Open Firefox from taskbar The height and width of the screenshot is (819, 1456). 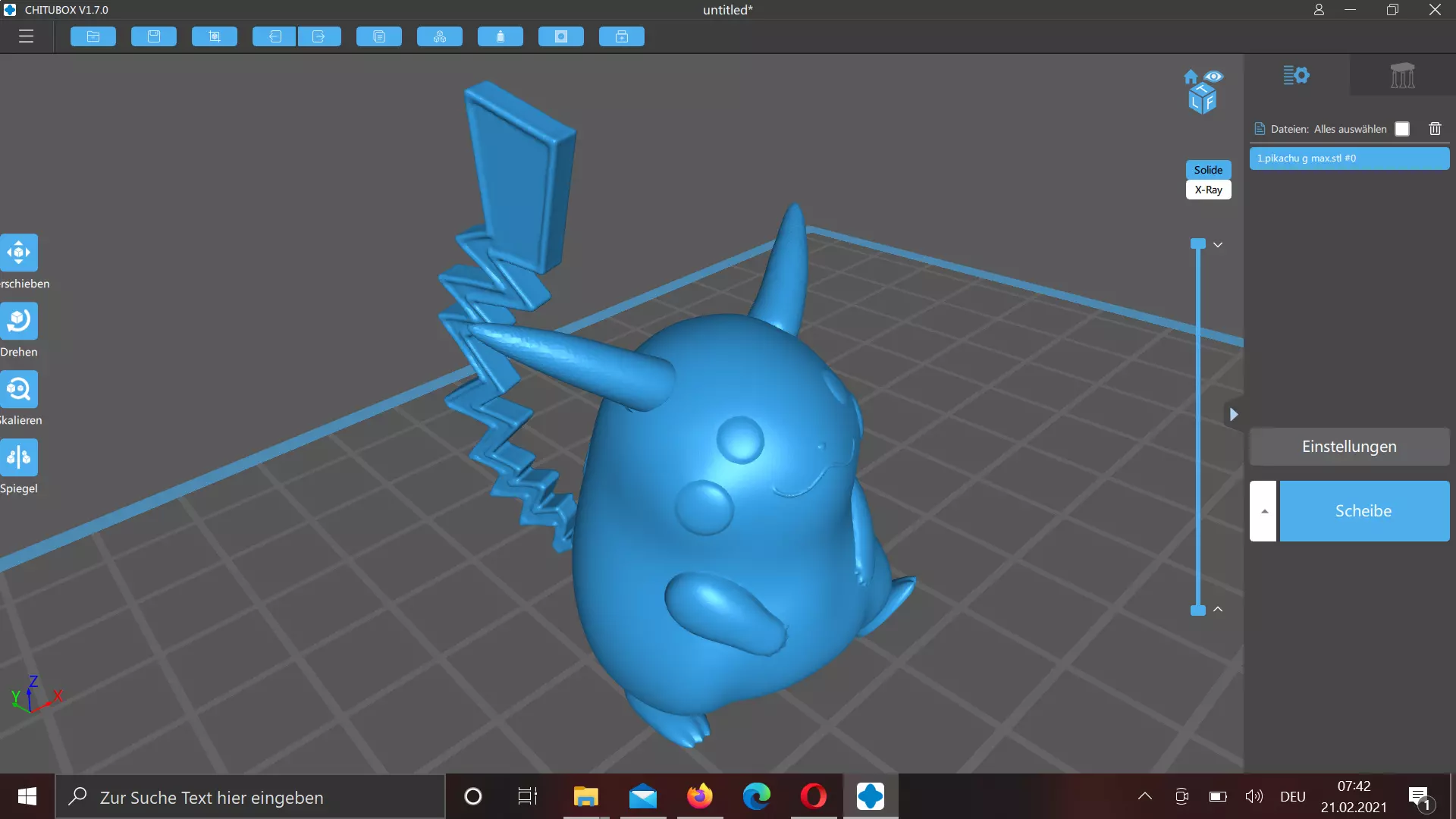700,796
